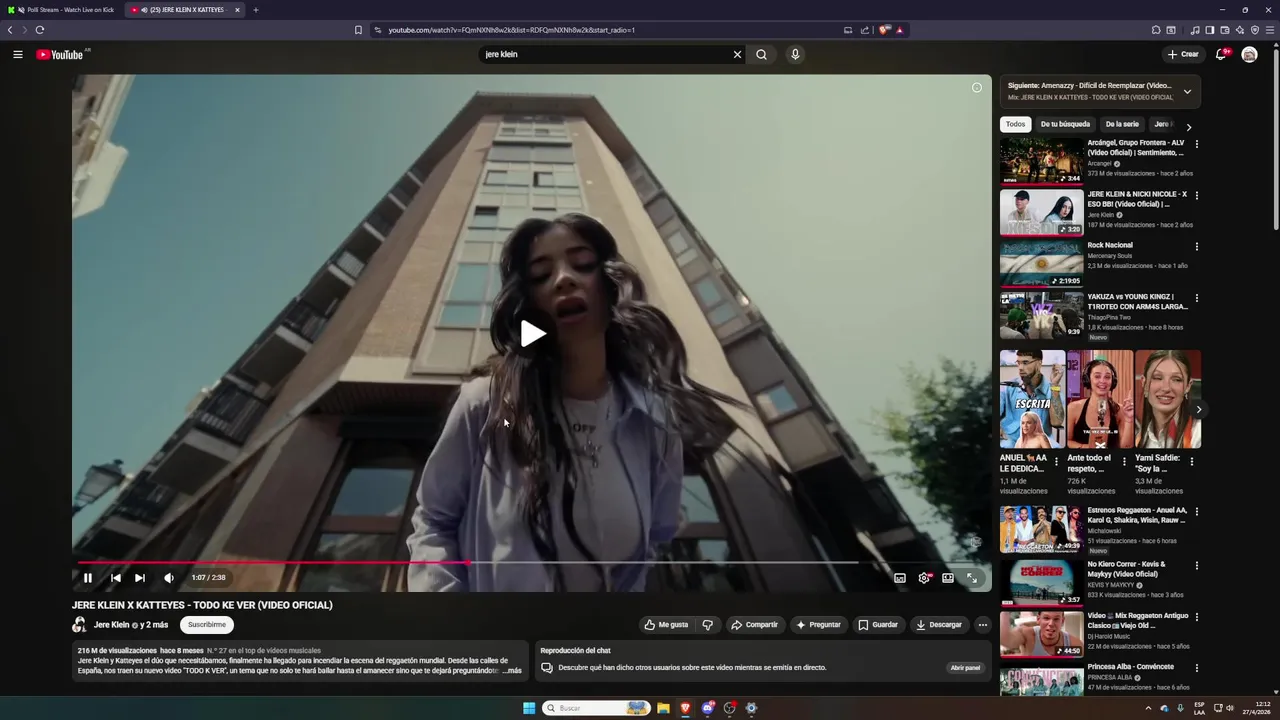Open a new browser tab with plus

255,10
